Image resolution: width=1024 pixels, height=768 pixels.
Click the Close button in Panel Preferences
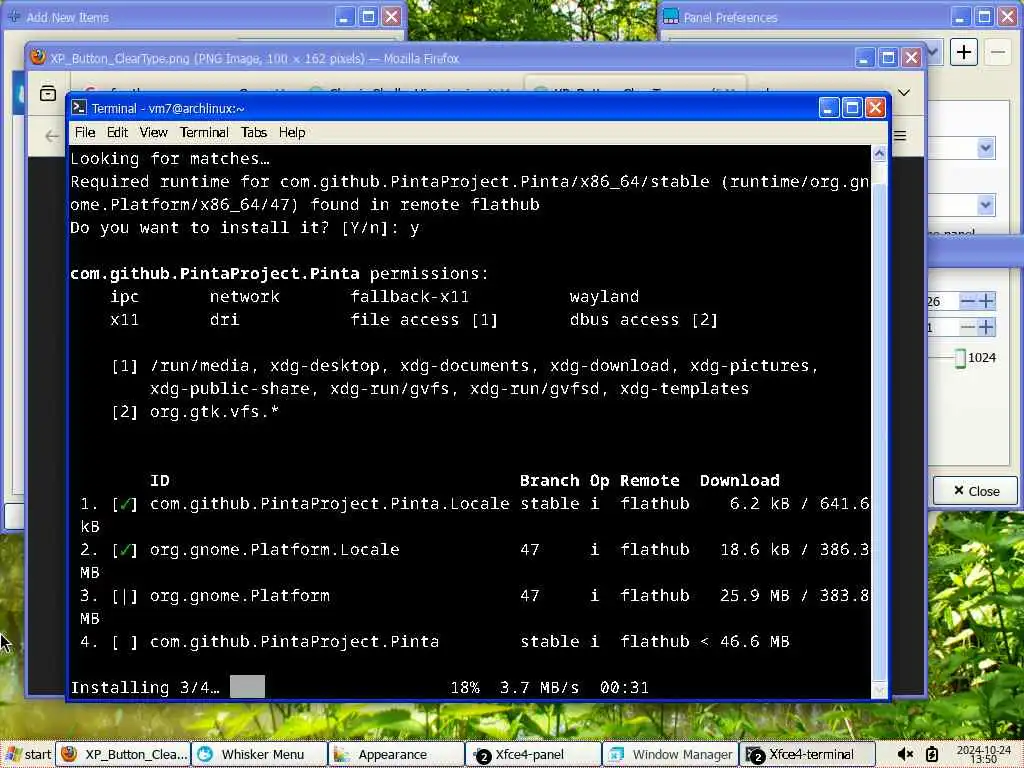pos(976,490)
